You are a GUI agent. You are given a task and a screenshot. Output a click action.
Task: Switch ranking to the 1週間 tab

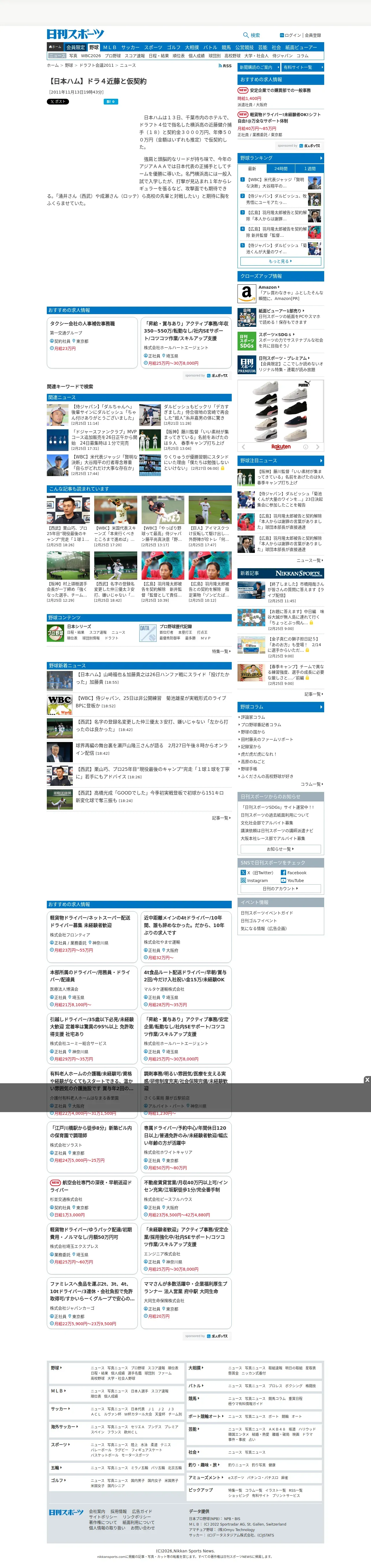point(309,169)
